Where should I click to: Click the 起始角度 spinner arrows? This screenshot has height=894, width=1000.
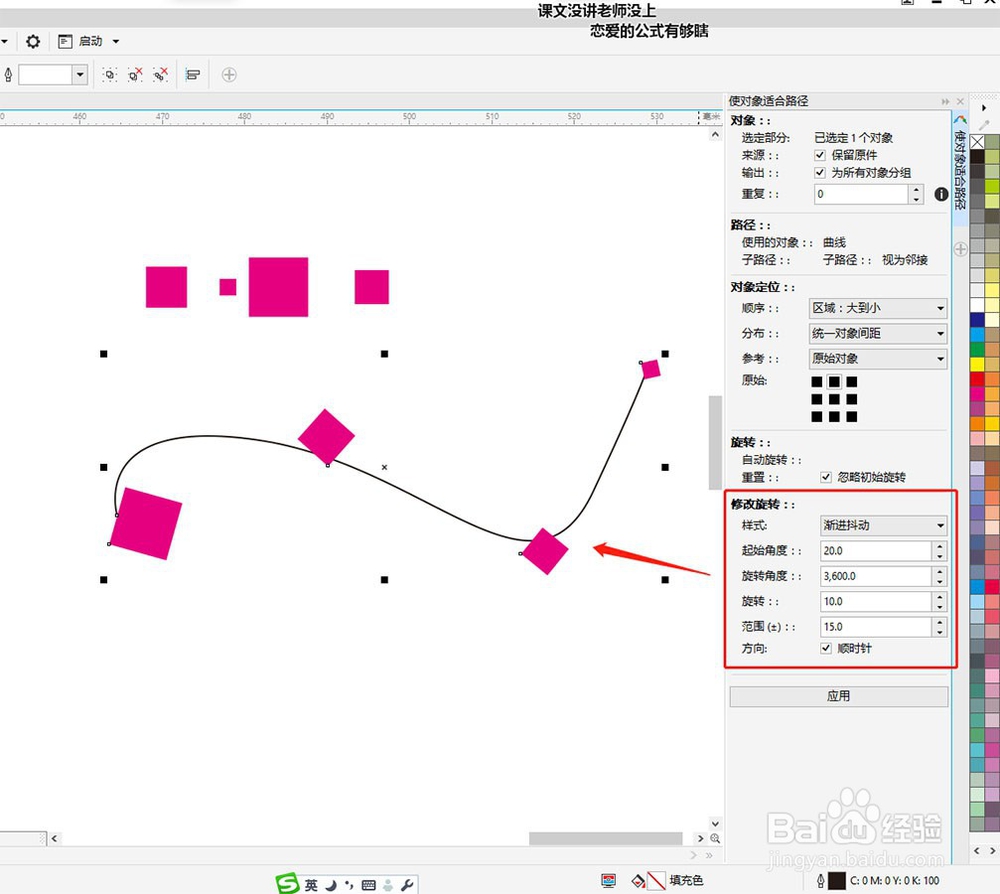tap(939, 551)
